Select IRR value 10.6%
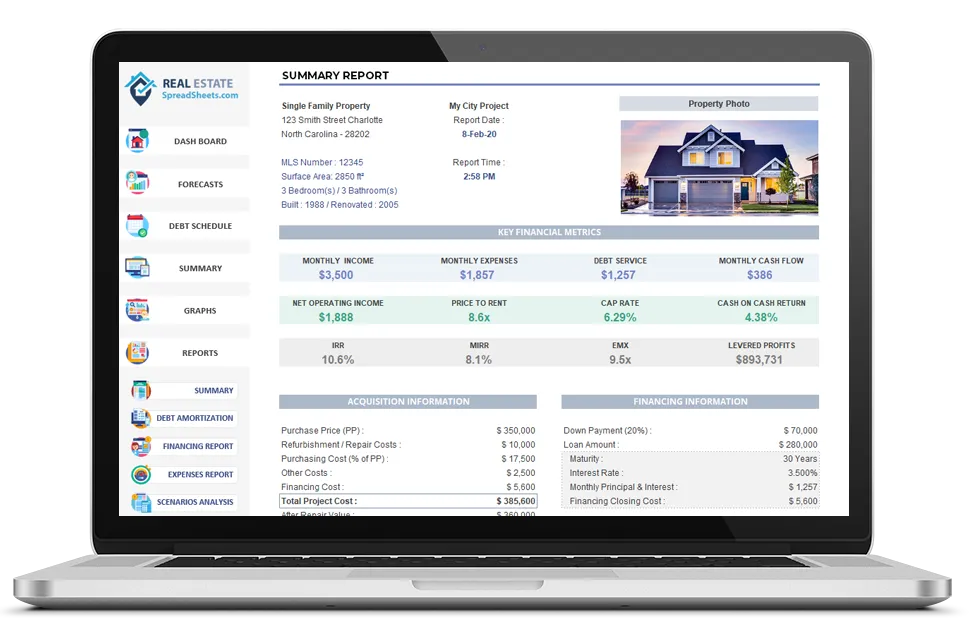The width and height of the screenshot is (969, 629). tap(338, 360)
